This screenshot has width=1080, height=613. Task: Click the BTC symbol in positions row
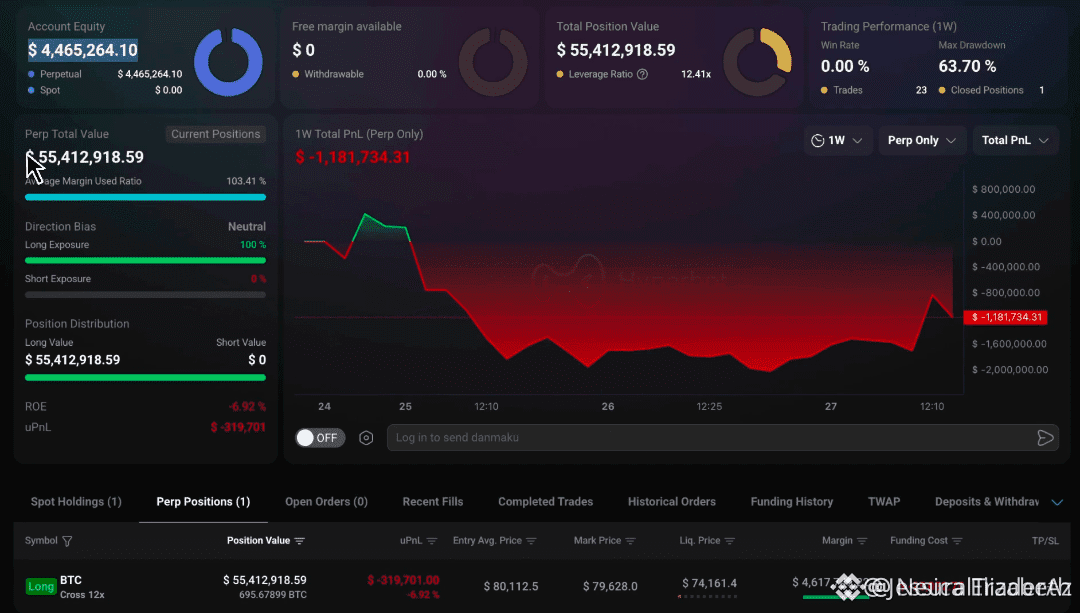pos(71,581)
